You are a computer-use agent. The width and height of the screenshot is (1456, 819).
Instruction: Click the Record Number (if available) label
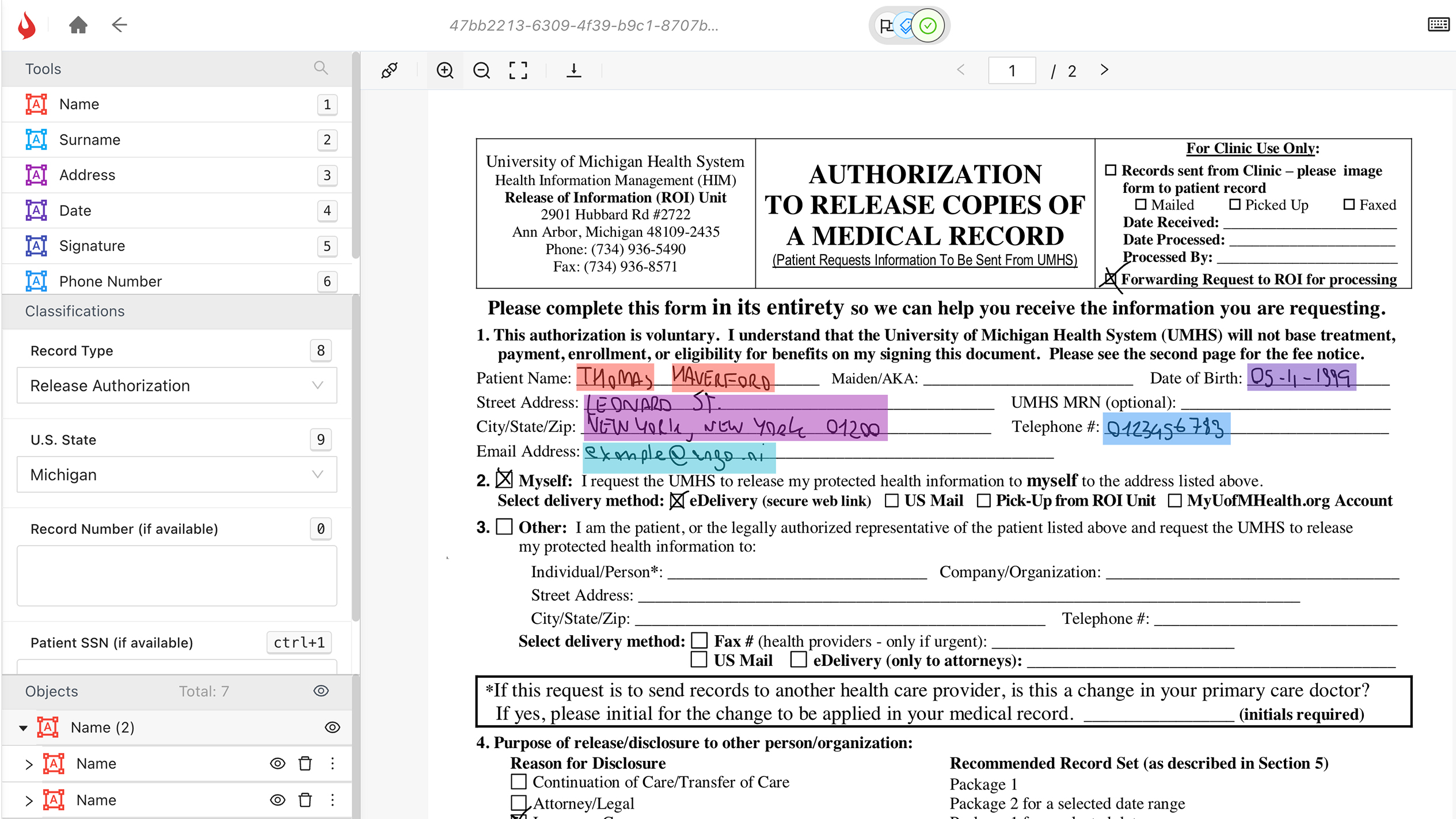(124, 529)
